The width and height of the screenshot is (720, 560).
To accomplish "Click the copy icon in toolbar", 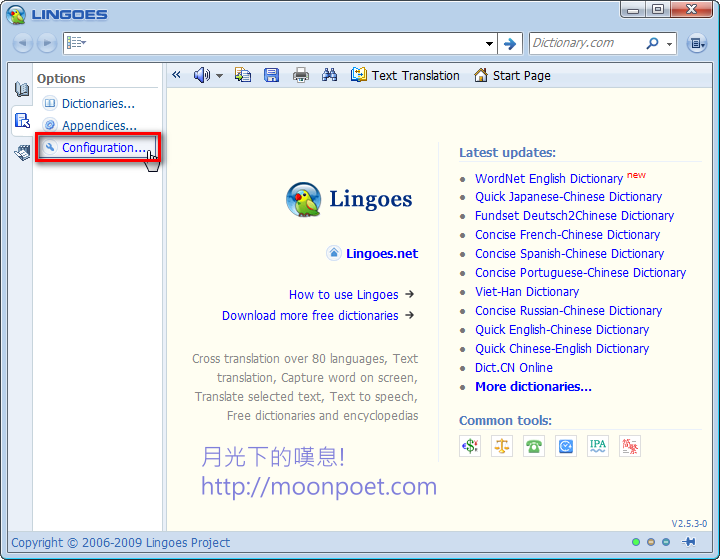I will click(243, 75).
